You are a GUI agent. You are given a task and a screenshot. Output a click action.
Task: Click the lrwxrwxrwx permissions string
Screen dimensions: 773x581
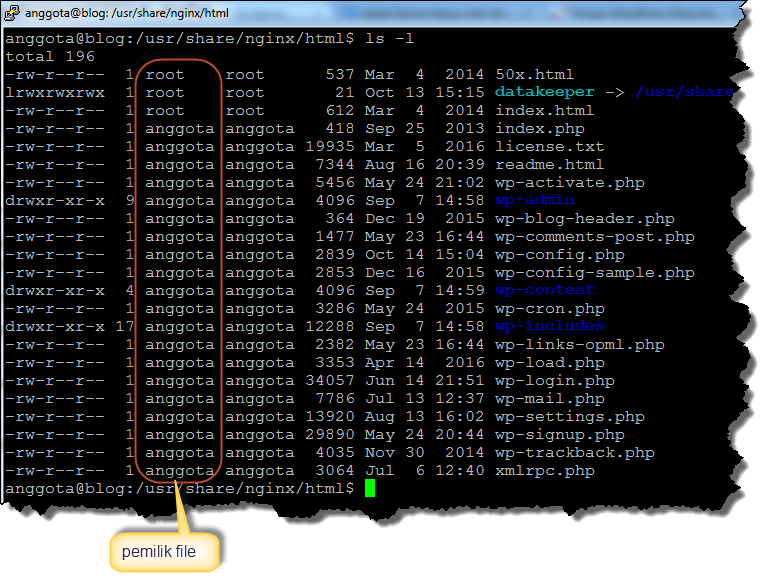click(54, 92)
